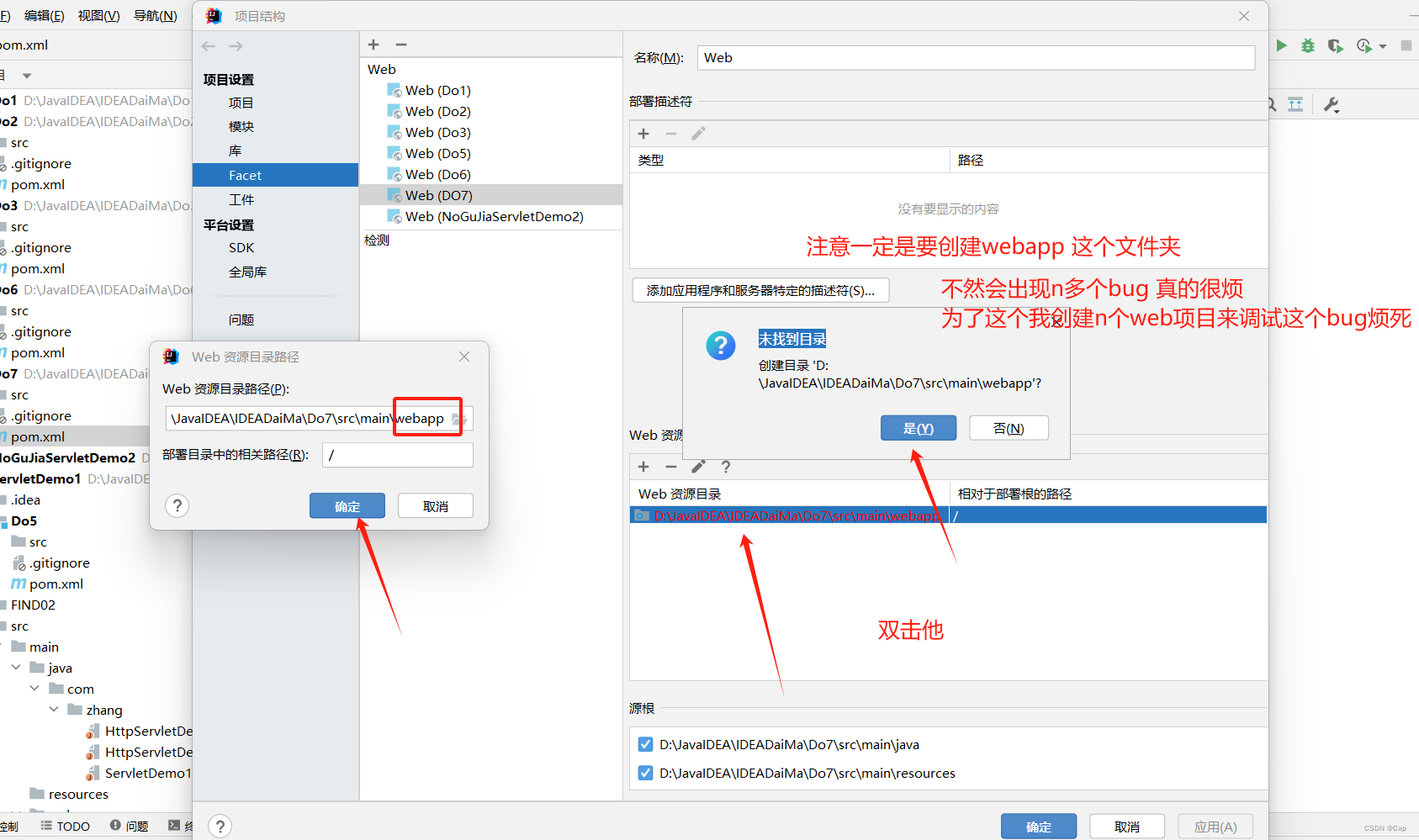Click OK (确定) in Web resource path dialog
This screenshot has height=840, width=1419.
coord(347,506)
